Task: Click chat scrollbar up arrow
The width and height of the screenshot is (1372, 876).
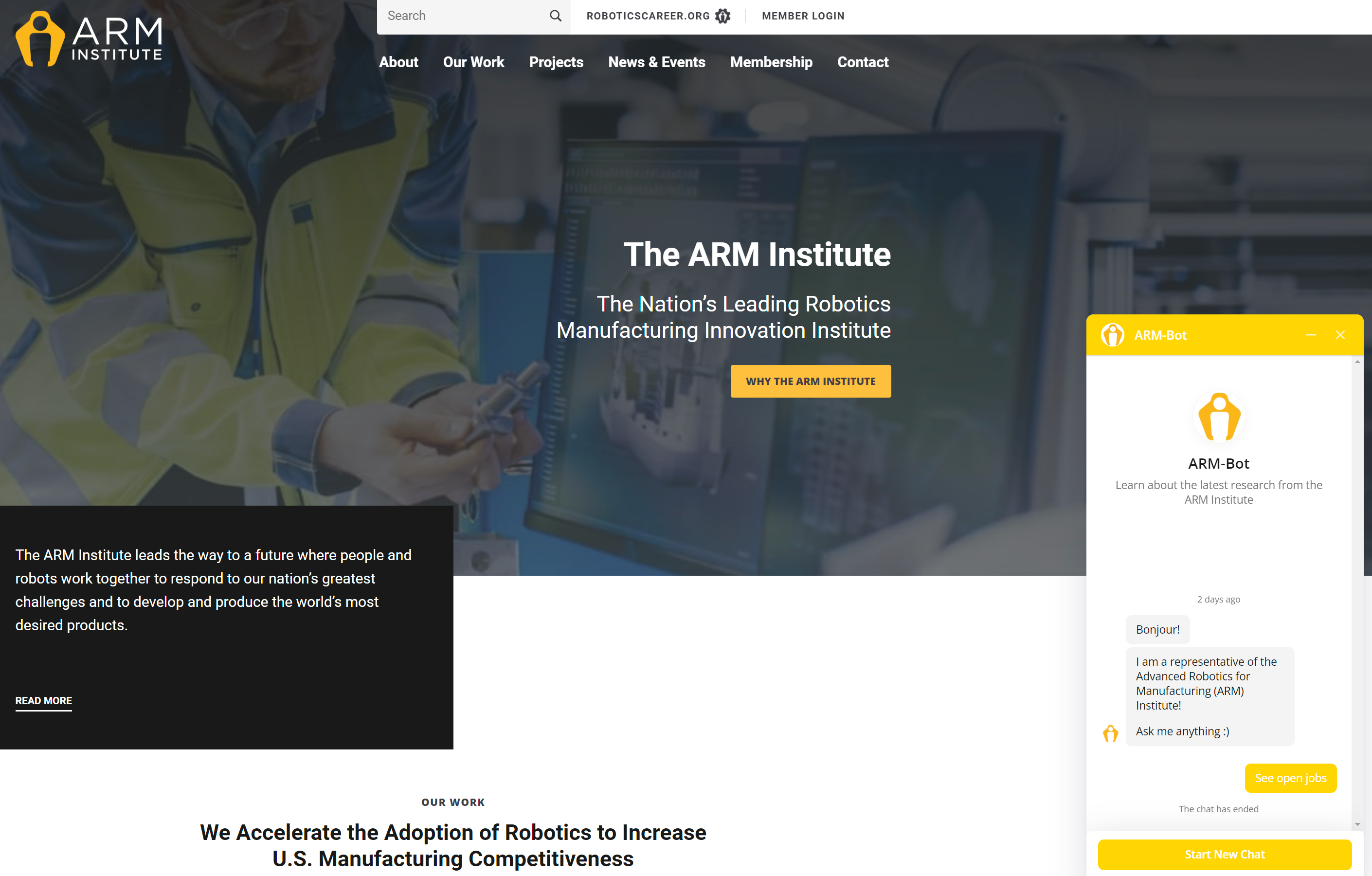Action: 1357,362
